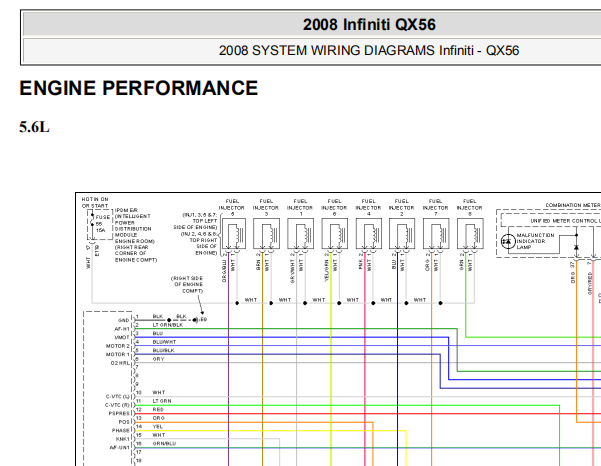Click the Fuel Injector 2 coil symbol

[x=402, y=233]
